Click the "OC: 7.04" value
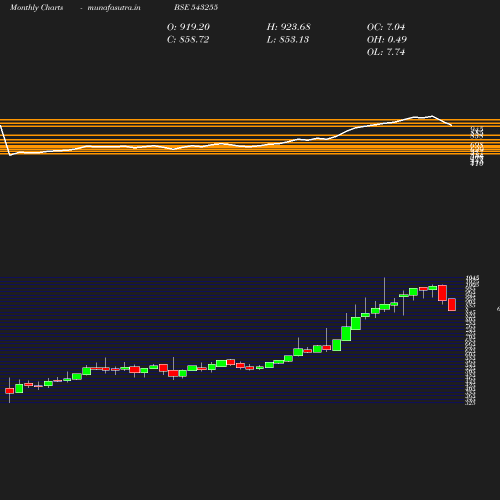The image size is (500, 500). tap(386, 27)
